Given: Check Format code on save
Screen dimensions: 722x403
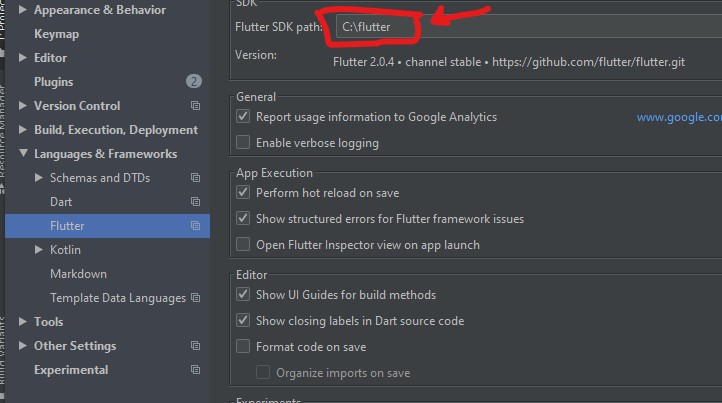Looking at the screenshot, I should coord(243,347).
